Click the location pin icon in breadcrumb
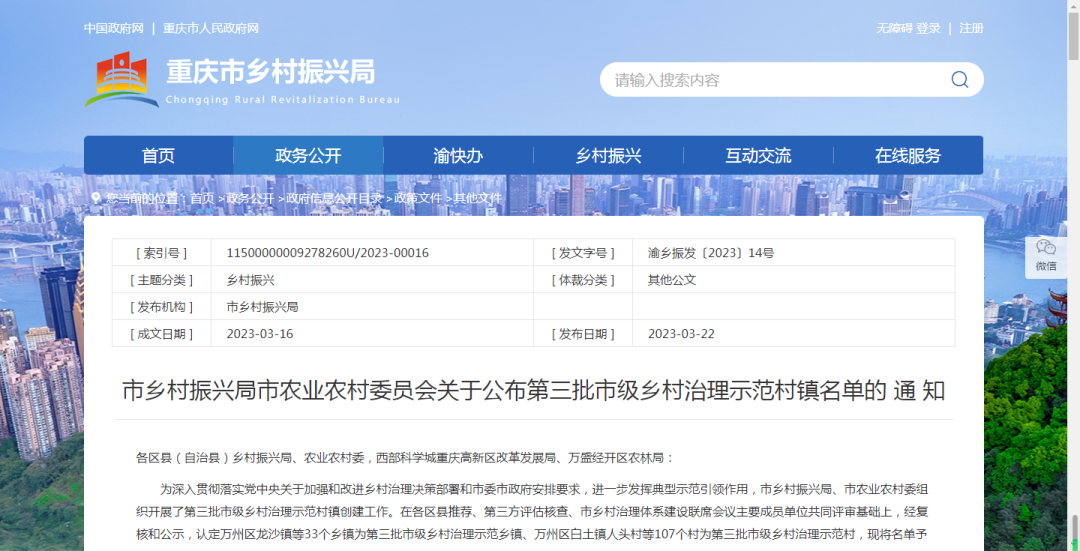1080x551 pixels. 96,199
